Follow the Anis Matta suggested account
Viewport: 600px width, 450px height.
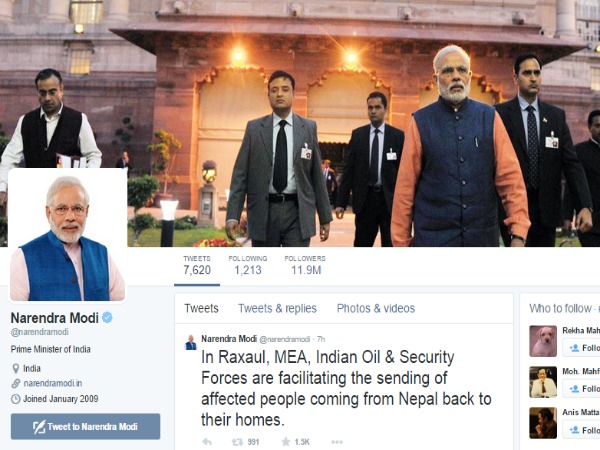(x=581, y=430)
